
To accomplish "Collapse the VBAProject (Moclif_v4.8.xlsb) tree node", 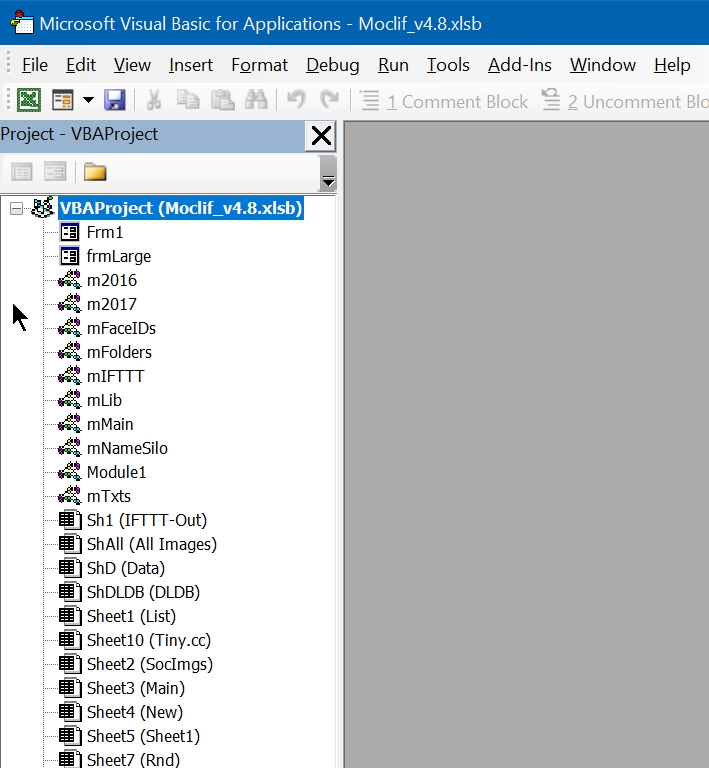I will pyautogui.click(x=16, y=208).
